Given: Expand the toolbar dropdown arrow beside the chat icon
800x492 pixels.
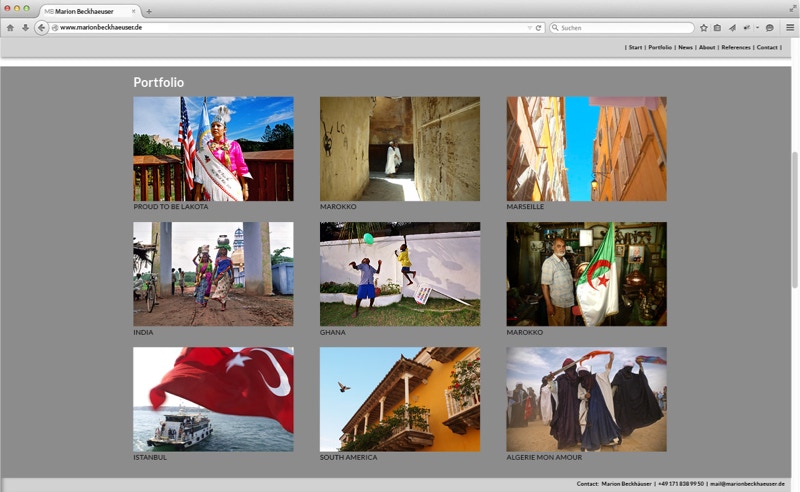Looking at the screenshot, I should click(758, 28).
